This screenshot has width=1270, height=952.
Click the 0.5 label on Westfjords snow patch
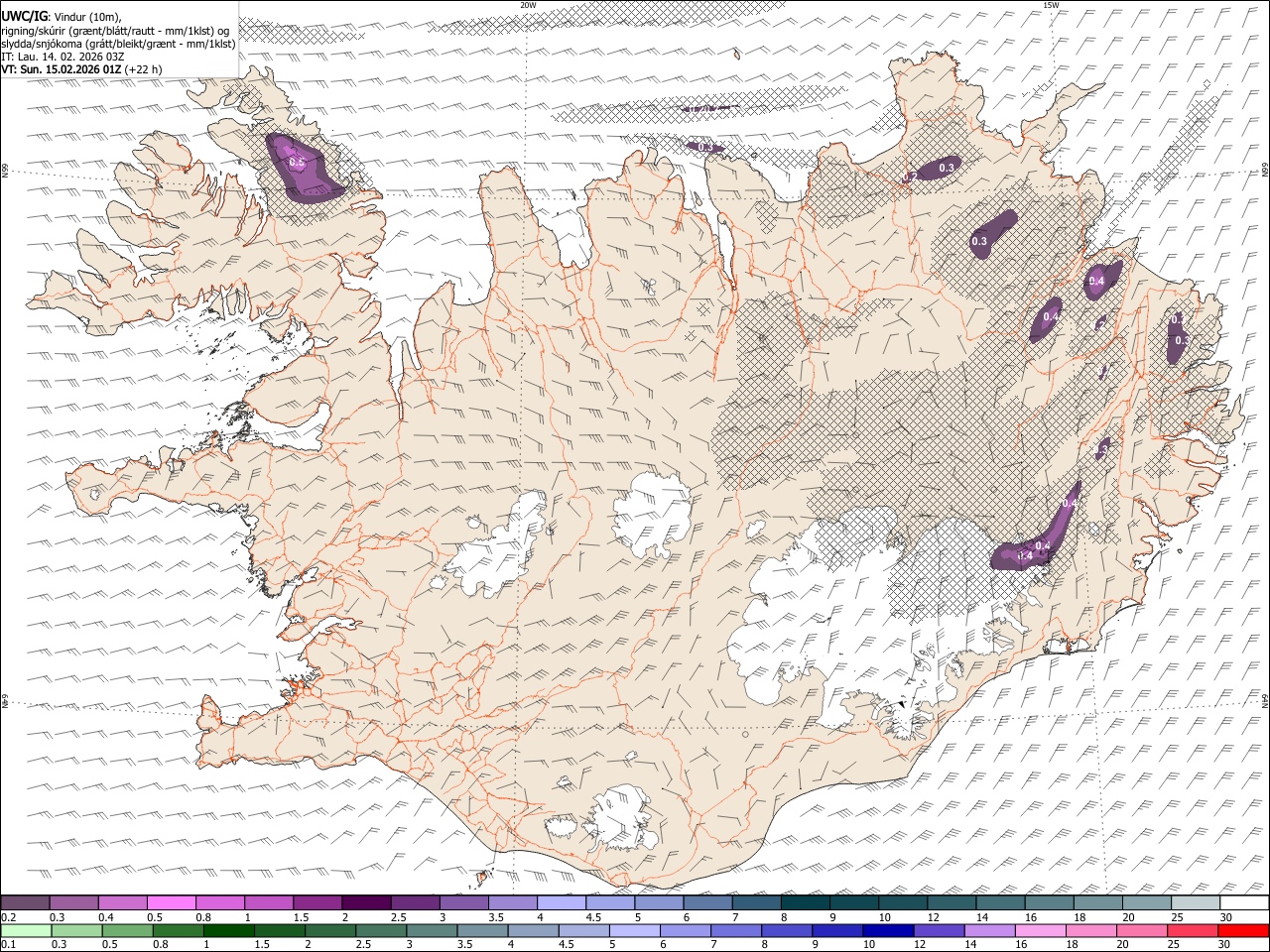pos(296,162)
